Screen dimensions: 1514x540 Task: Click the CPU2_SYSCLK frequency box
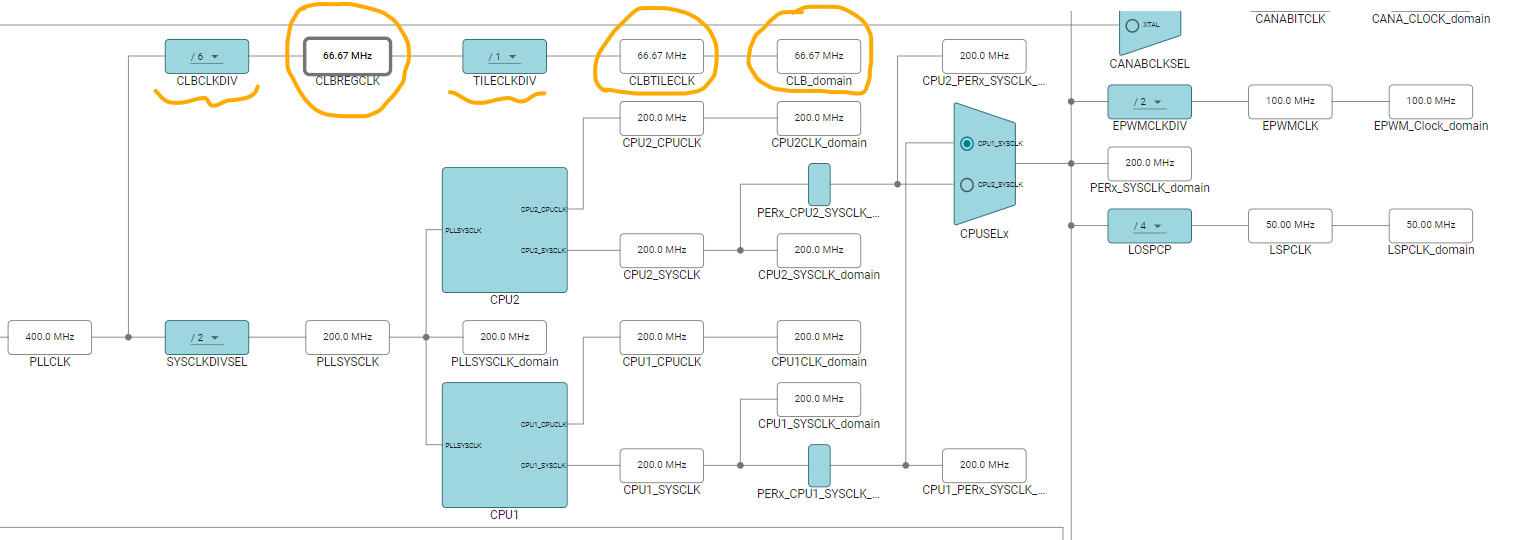pyautogui.click(x=662, y=250)
